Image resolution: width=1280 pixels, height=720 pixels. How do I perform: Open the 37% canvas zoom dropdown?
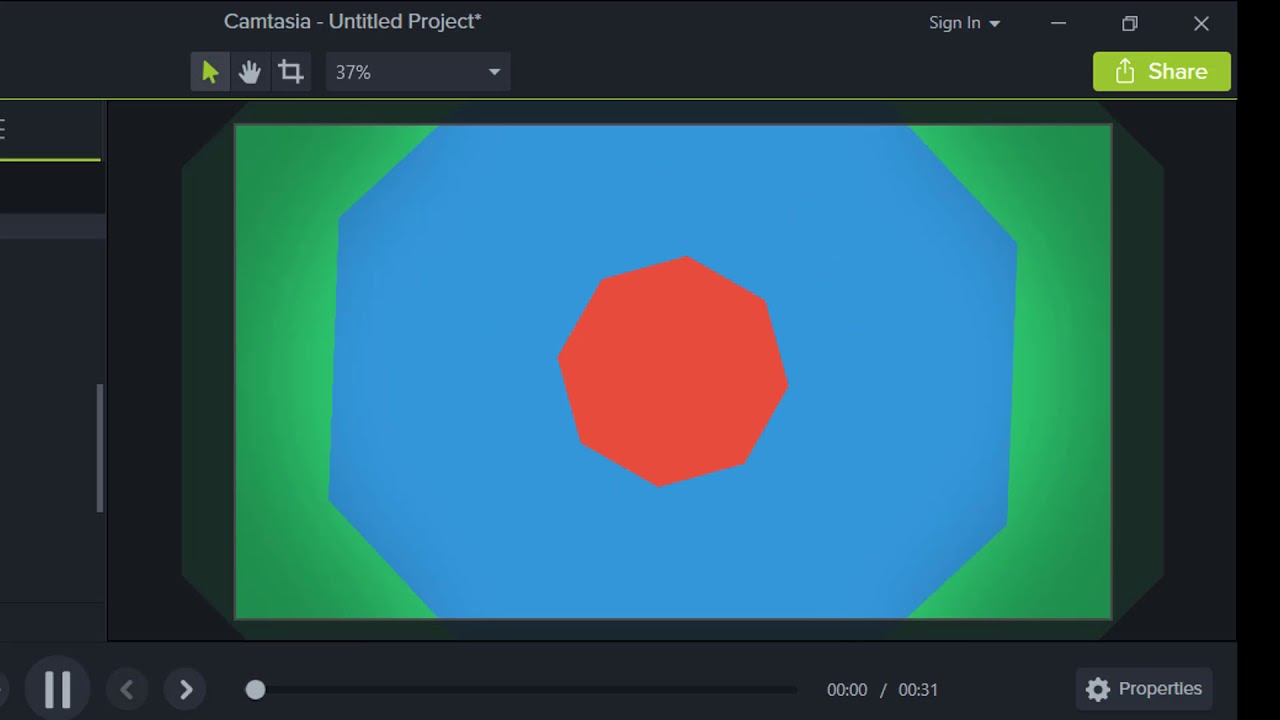418,72
